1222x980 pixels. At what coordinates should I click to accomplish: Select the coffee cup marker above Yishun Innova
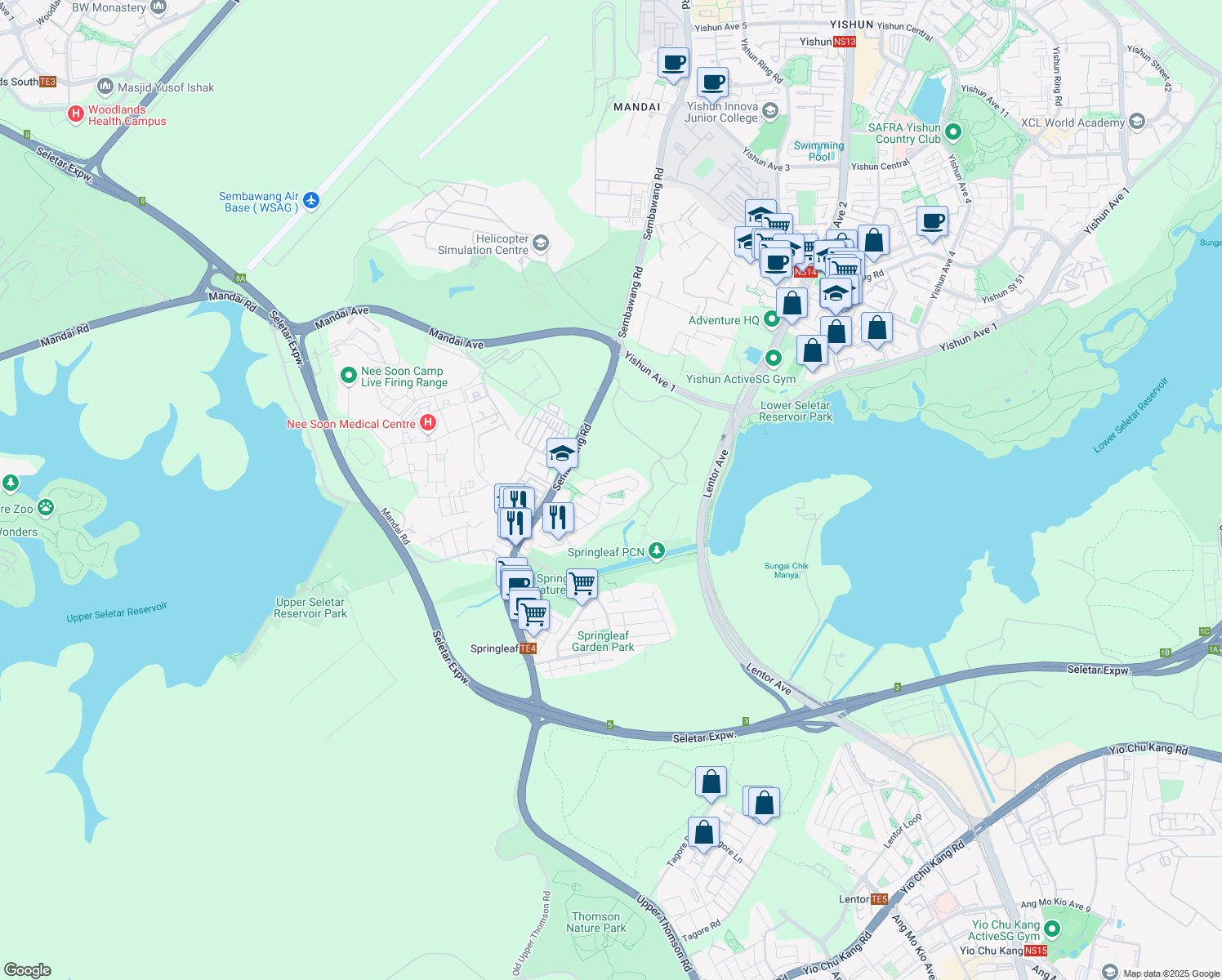tap(712, 84)
